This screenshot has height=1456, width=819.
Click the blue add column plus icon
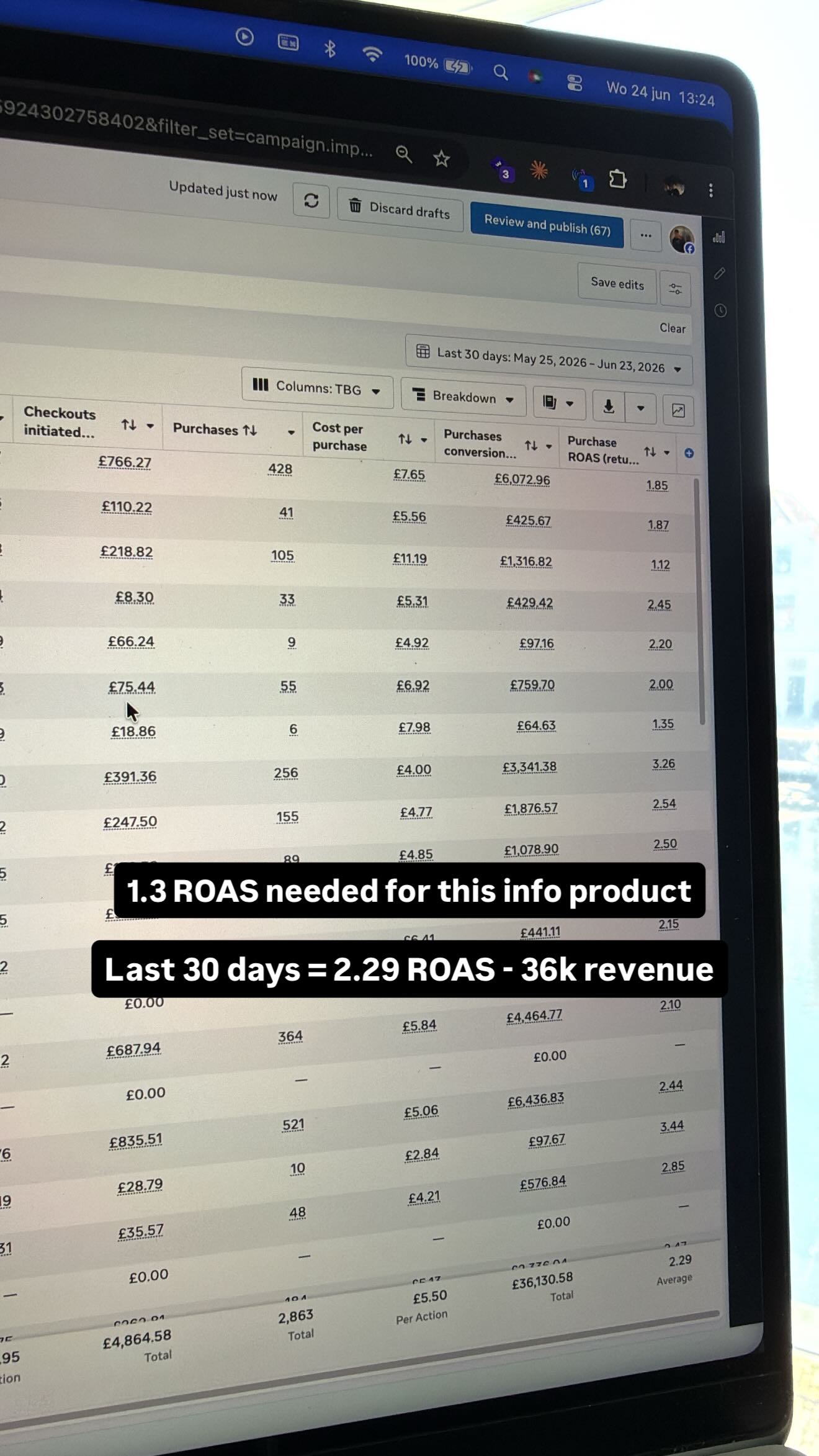tap(689, 453)
